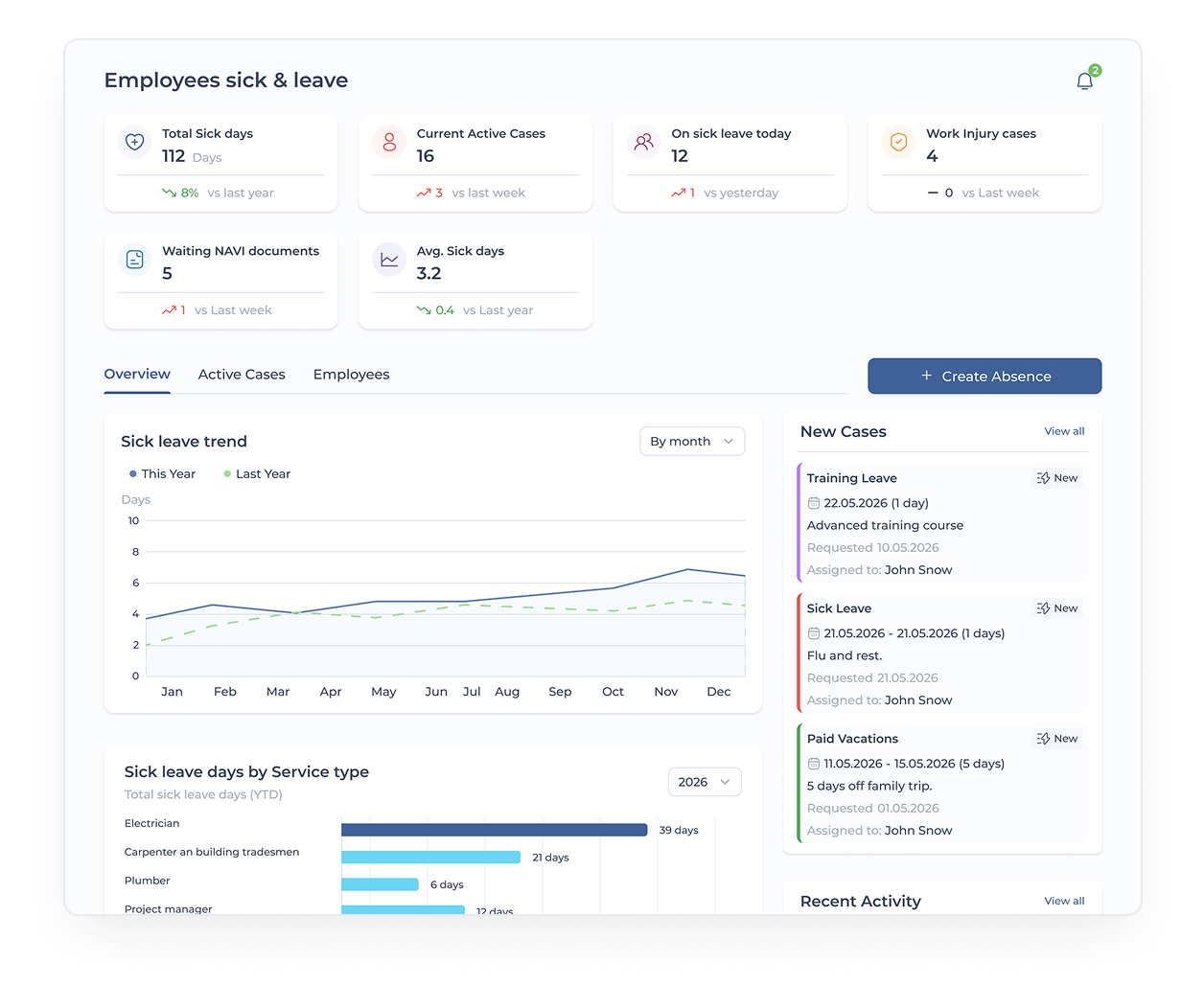Viewport: 1204px width, 985px height.
Task: Click Carpenter an building tradesmen label
Action: [x=212, y=853]
